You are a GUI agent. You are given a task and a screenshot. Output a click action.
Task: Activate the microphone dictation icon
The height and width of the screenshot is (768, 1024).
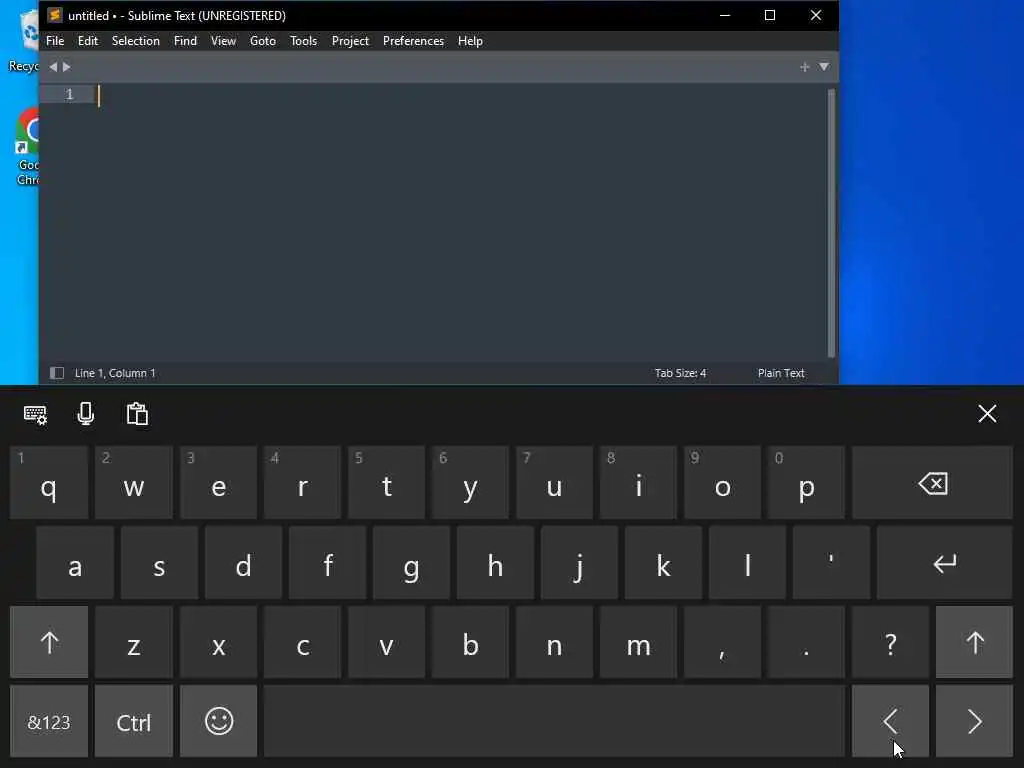pyautogui.click(x=86, y=414)
